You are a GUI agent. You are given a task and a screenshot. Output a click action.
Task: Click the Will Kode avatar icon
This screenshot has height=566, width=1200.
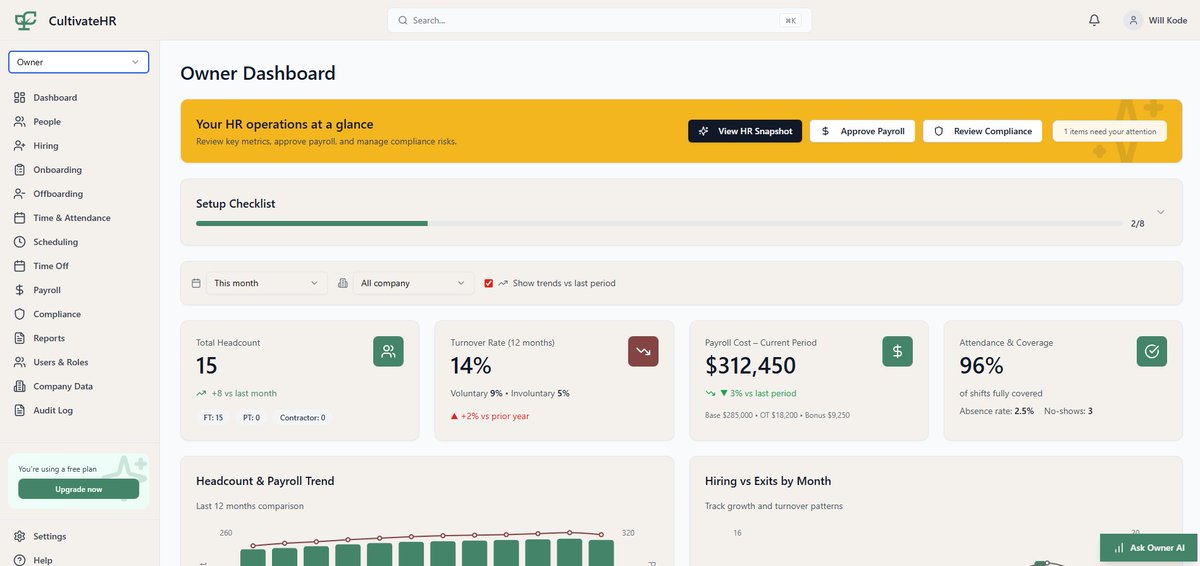[1133, 20]
